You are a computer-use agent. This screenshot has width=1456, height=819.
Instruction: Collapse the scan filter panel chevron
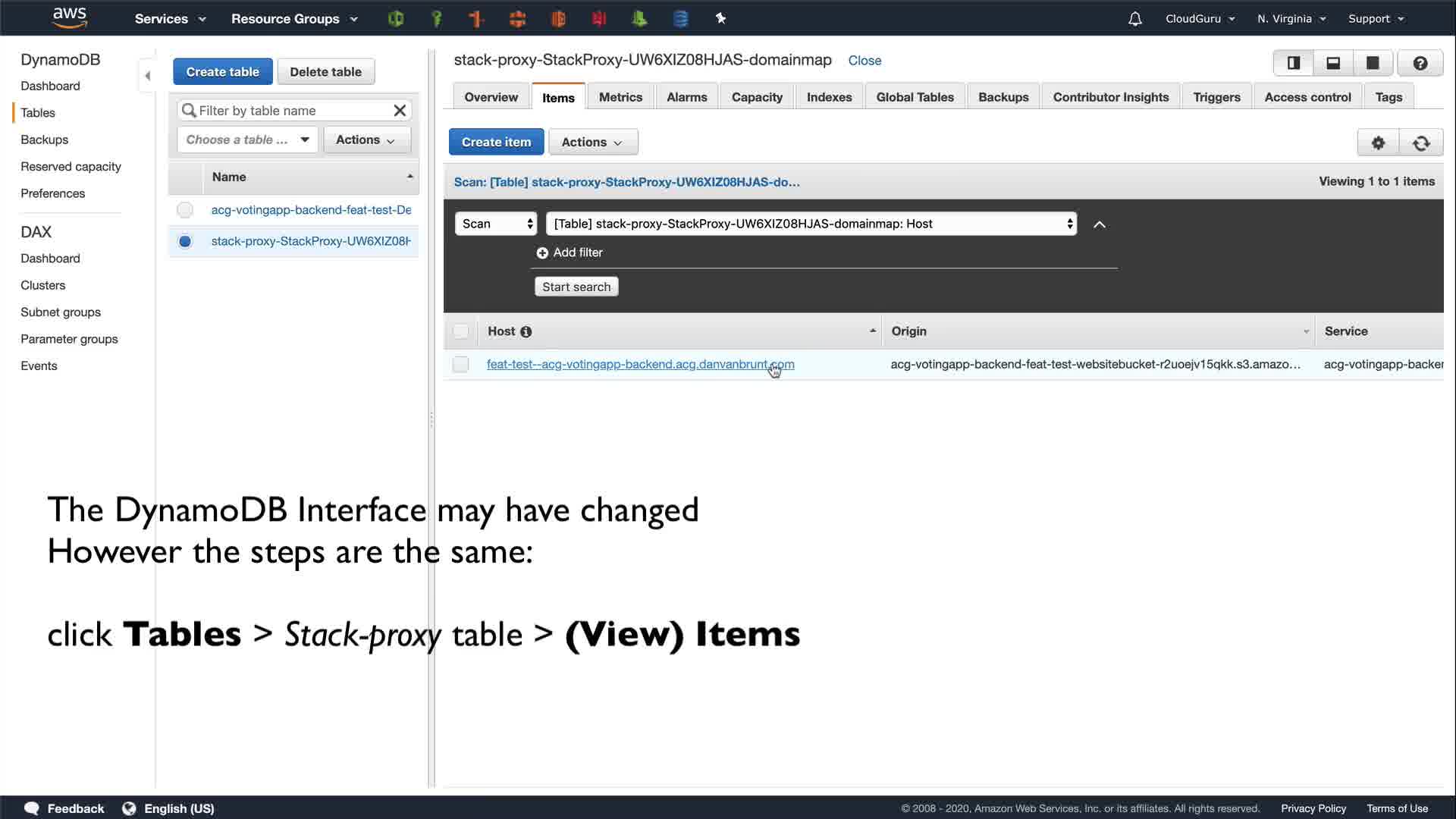(x=1099, y=224)
